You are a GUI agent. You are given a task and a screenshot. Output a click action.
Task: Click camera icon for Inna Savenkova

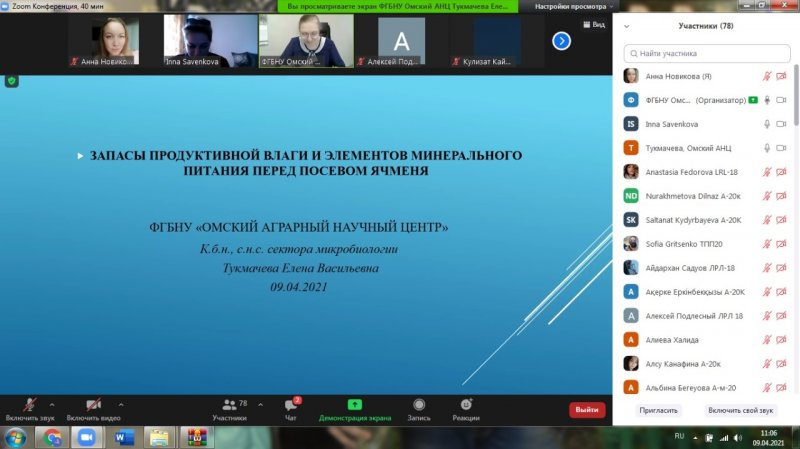click(781, 124)
